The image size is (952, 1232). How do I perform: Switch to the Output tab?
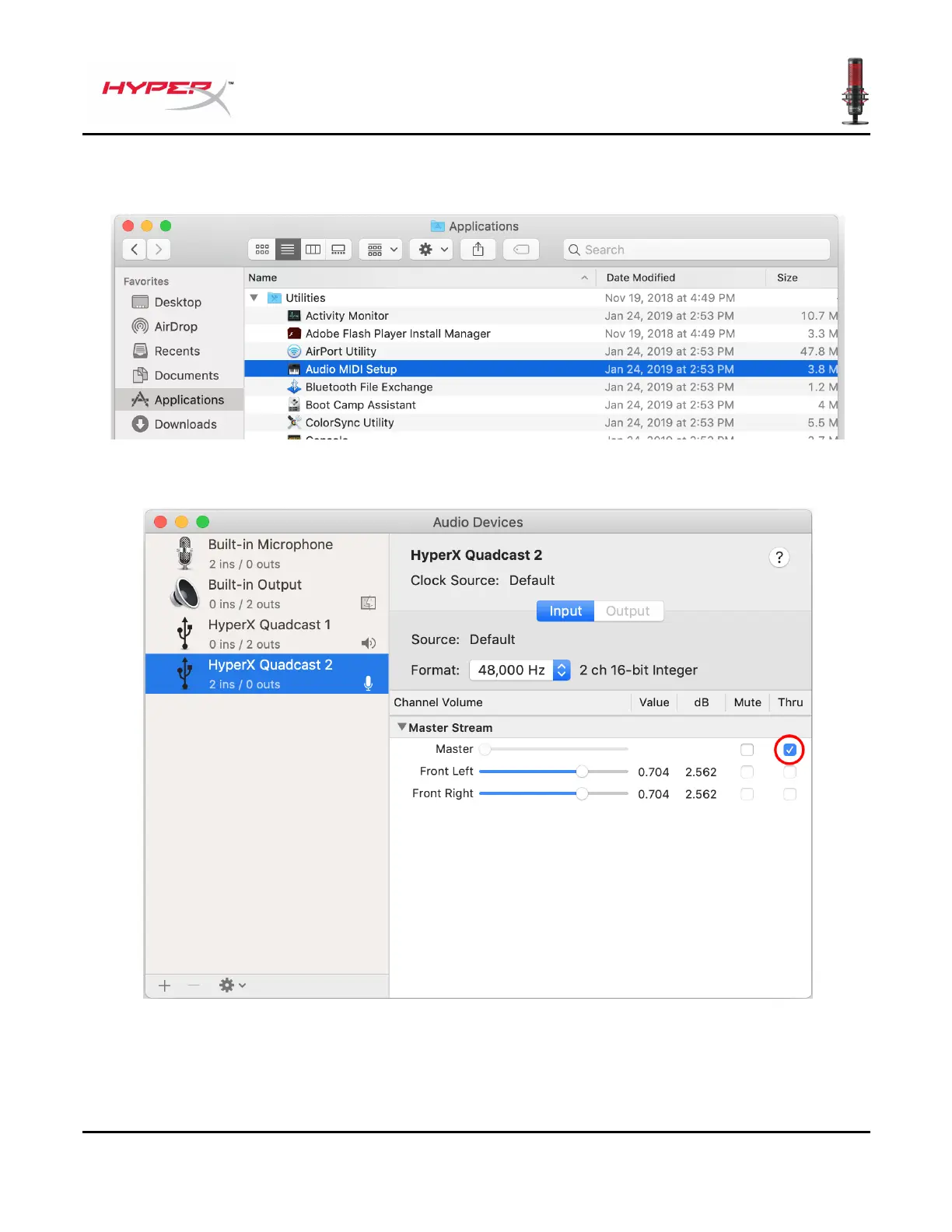628,611
